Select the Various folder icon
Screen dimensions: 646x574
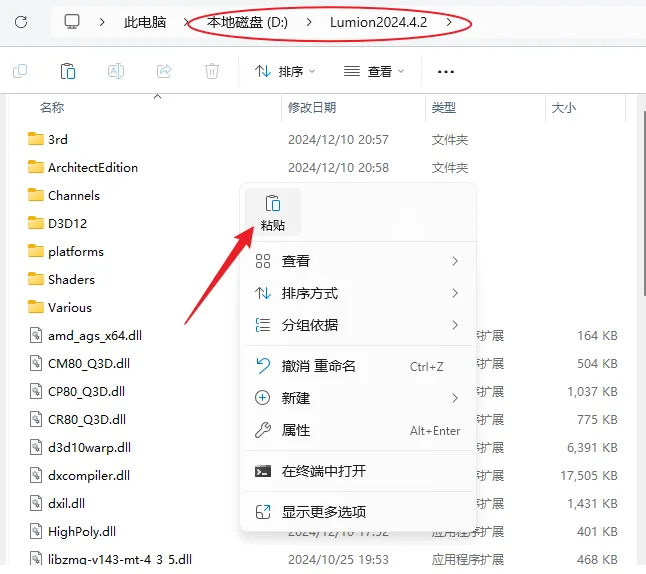point(36,307)
